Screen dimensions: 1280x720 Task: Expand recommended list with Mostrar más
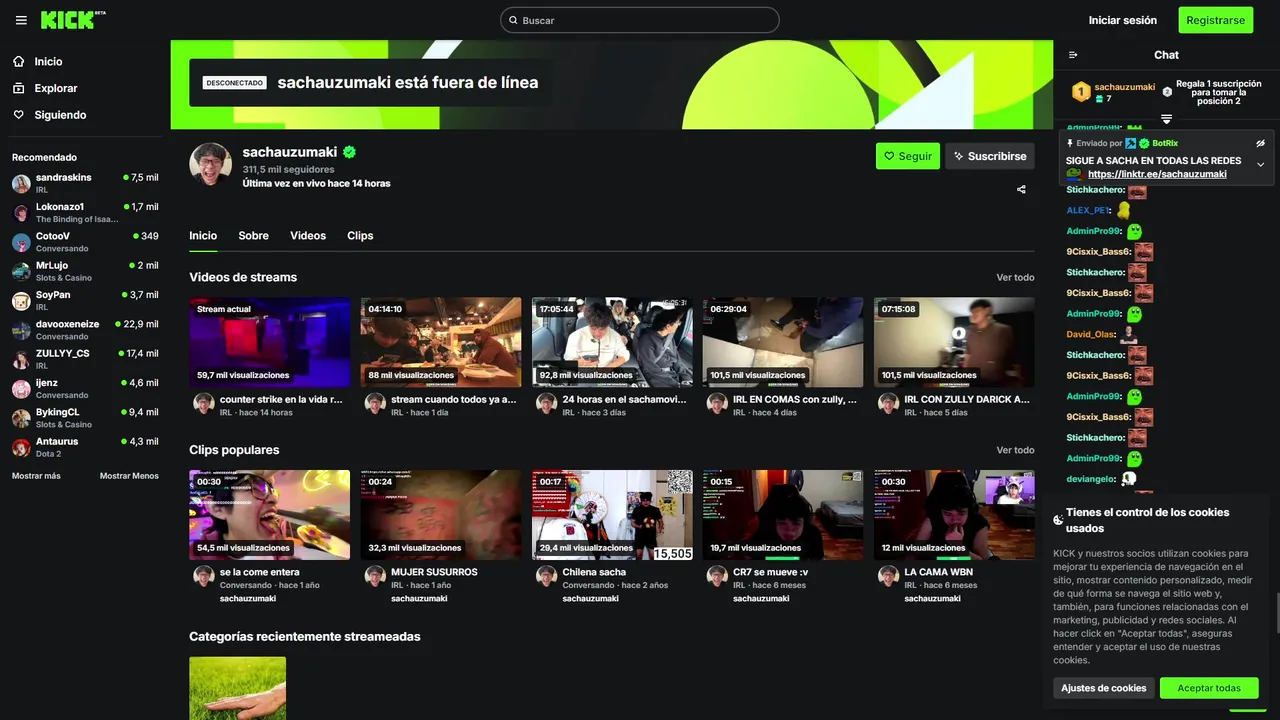pyautogui.click(x=36, y=476)
